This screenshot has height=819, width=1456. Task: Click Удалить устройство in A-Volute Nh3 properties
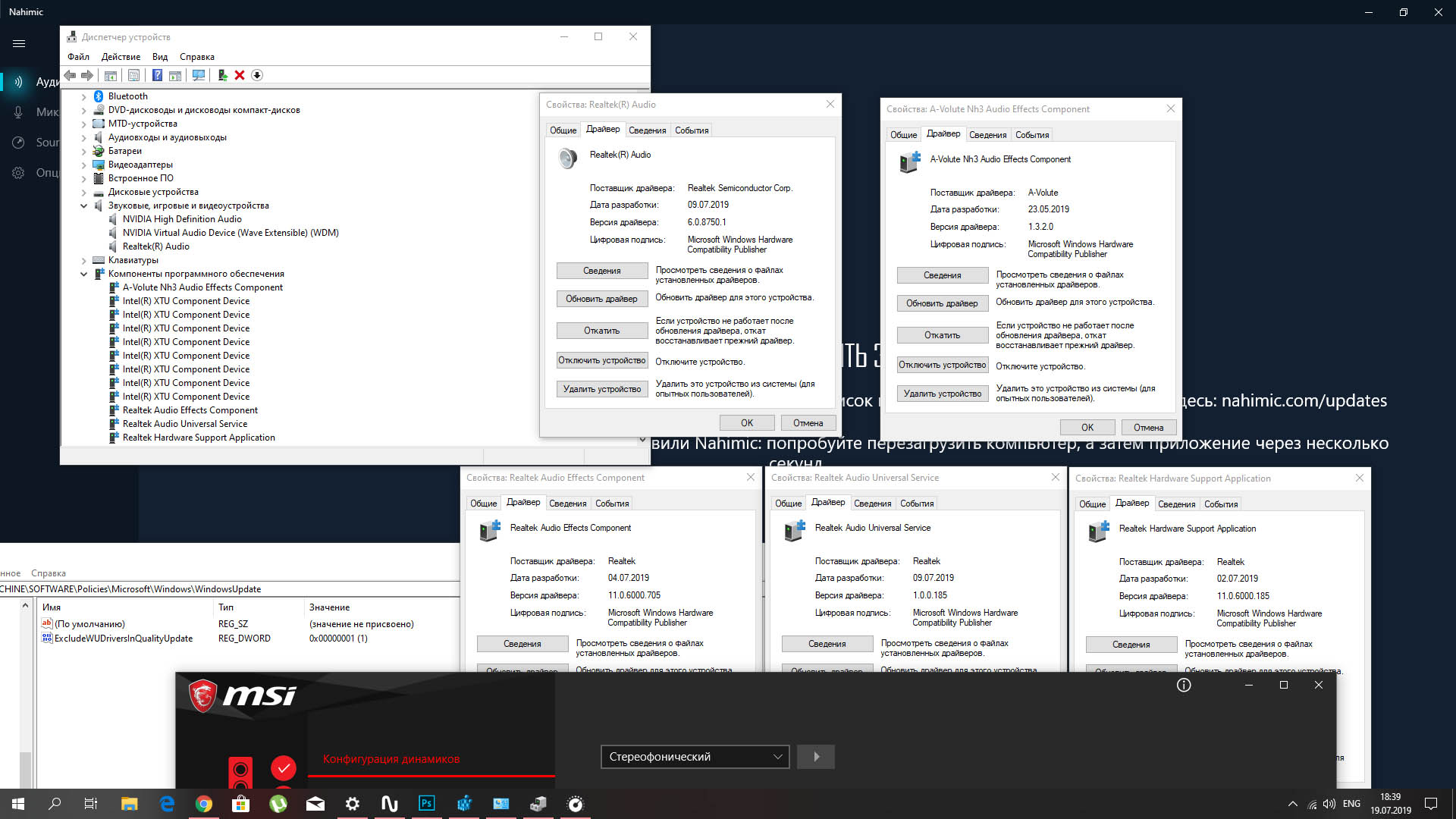(x=942, y=394)
